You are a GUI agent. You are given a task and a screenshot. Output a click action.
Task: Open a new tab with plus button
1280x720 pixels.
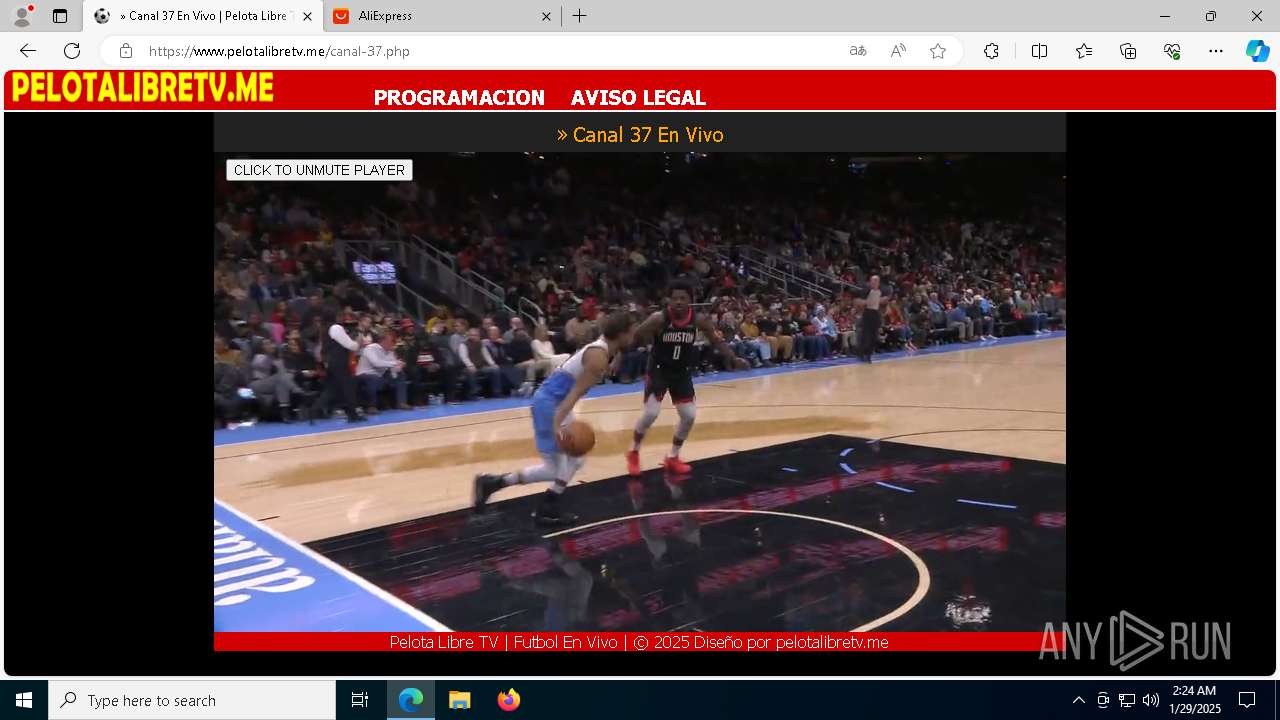point(580,16)
